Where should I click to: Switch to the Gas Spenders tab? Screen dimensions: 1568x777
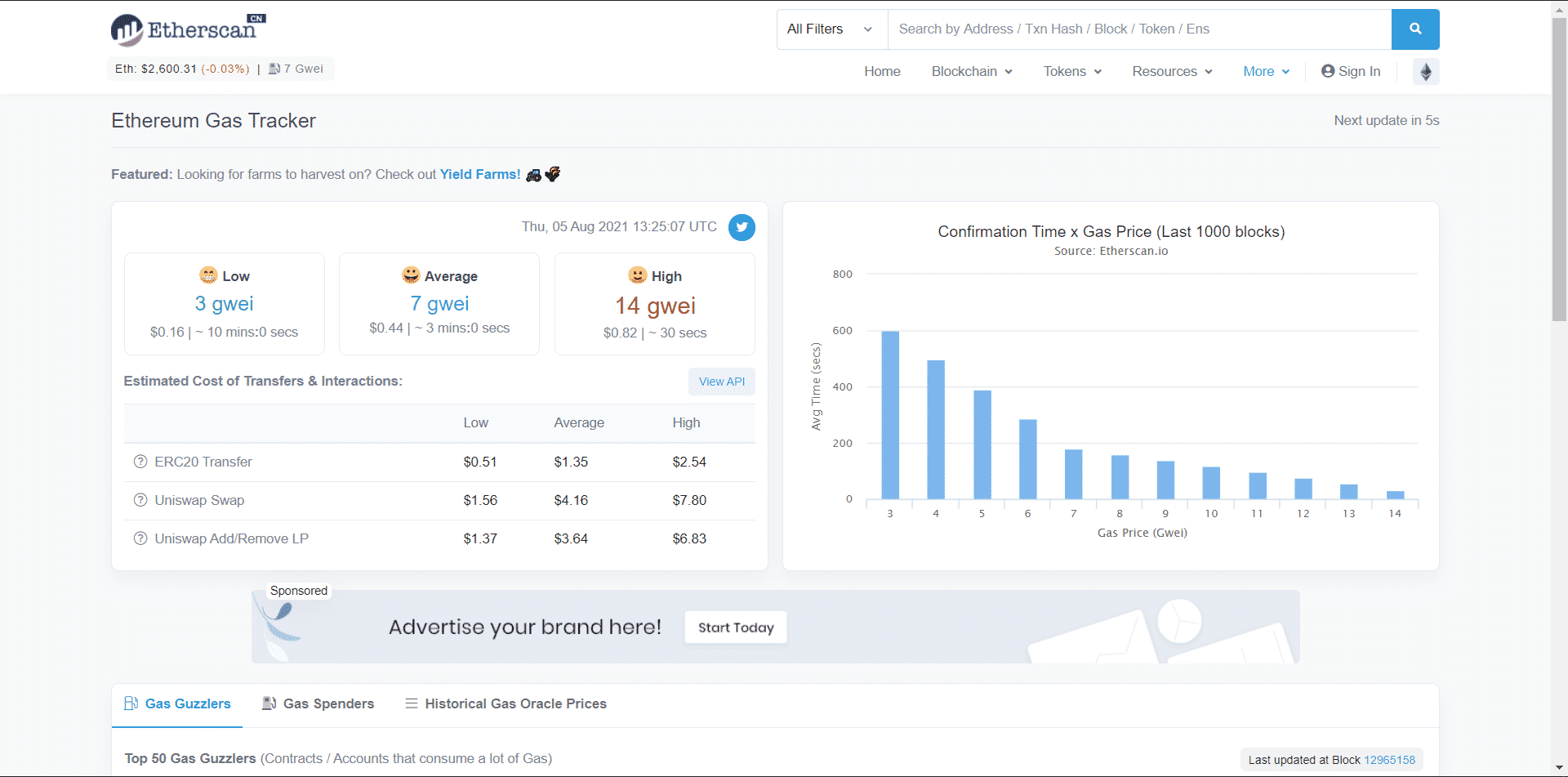[x=318, y=703]
